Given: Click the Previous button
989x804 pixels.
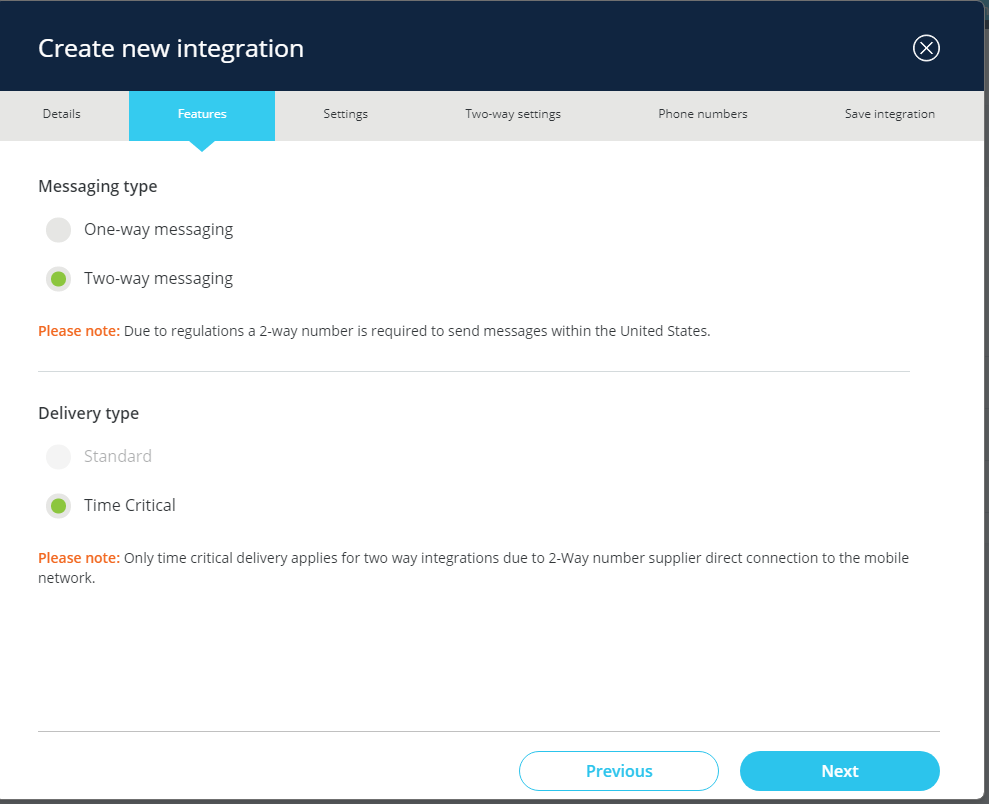Looking at the screenshot, I should (x=618, y=771).
